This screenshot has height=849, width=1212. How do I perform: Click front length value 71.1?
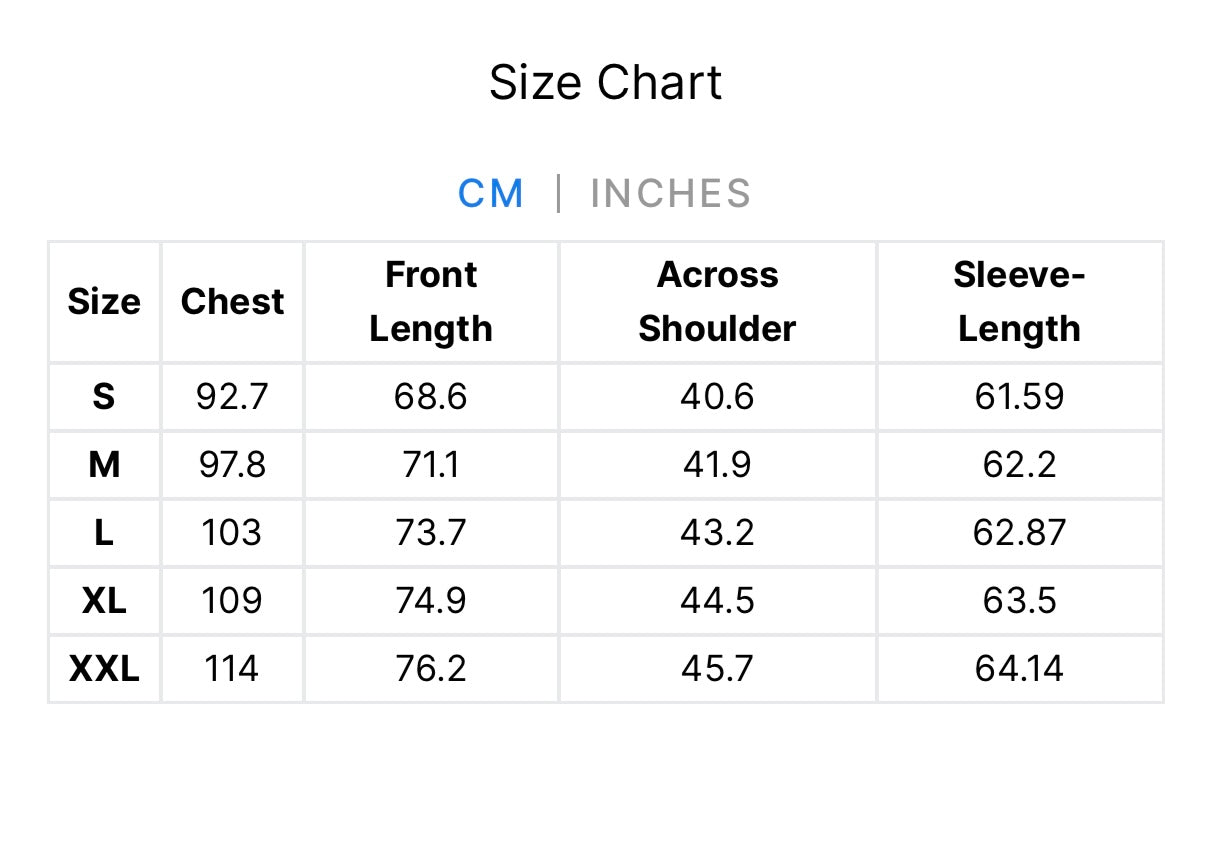pyautogui.click(x=431, y=465)
